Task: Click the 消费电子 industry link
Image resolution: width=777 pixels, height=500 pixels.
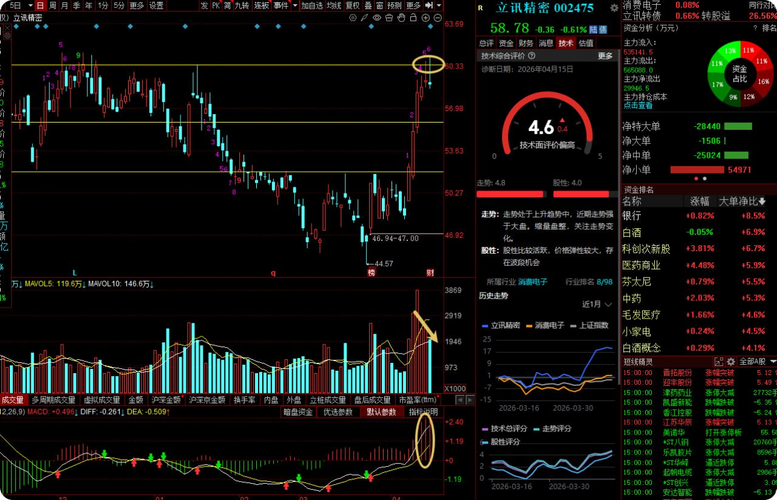Action: pos(533,282)
